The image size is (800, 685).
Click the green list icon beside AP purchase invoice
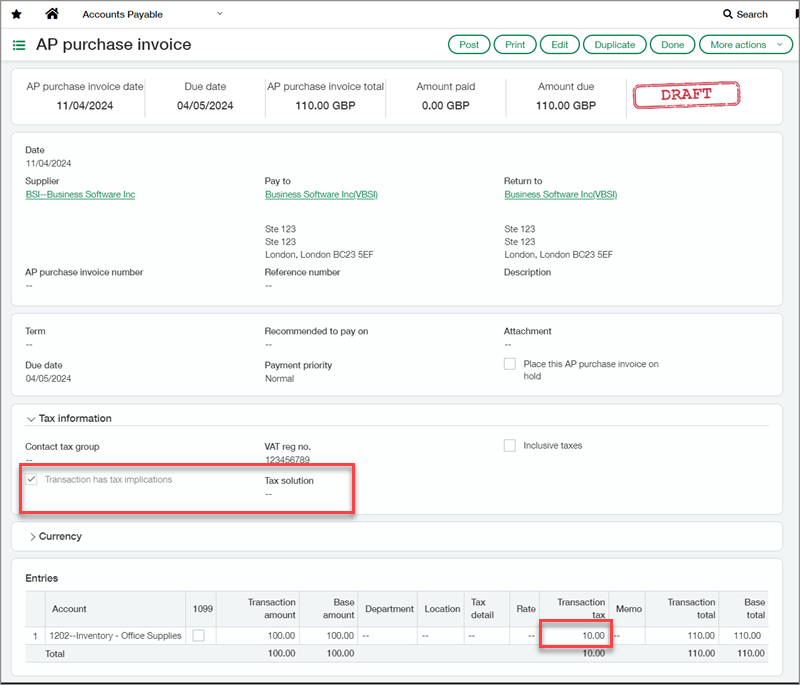point(19,44)
